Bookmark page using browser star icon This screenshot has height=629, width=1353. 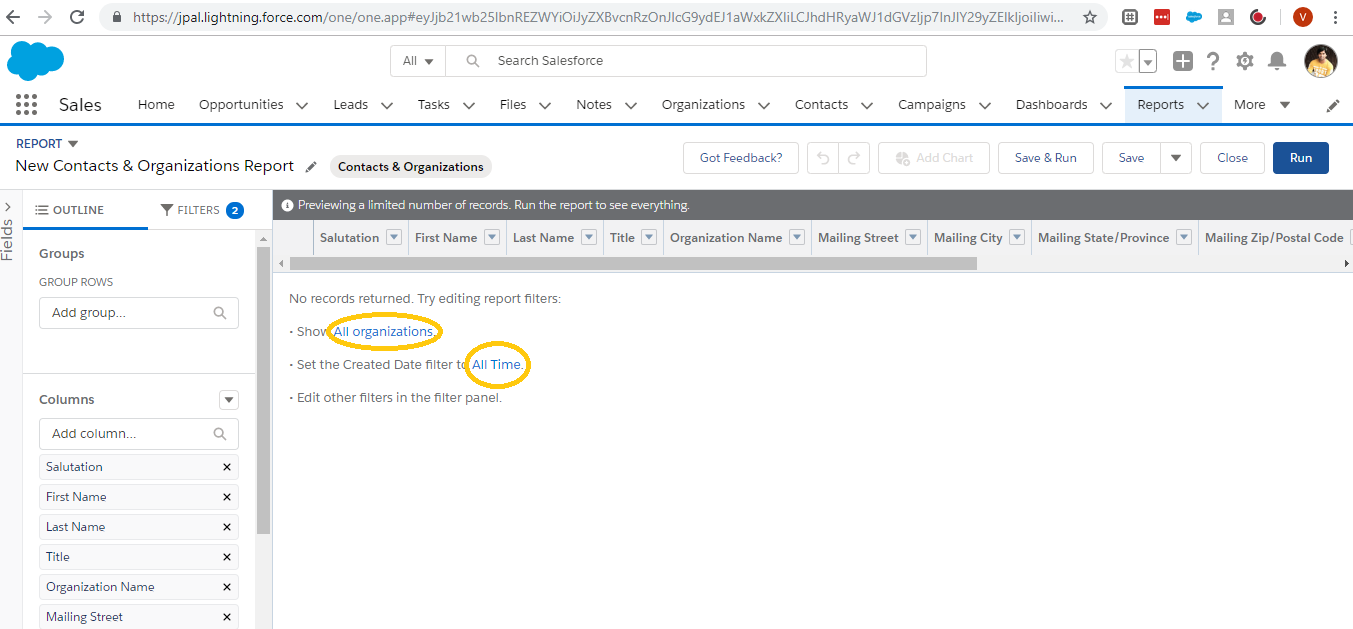tap(1090, 17)
